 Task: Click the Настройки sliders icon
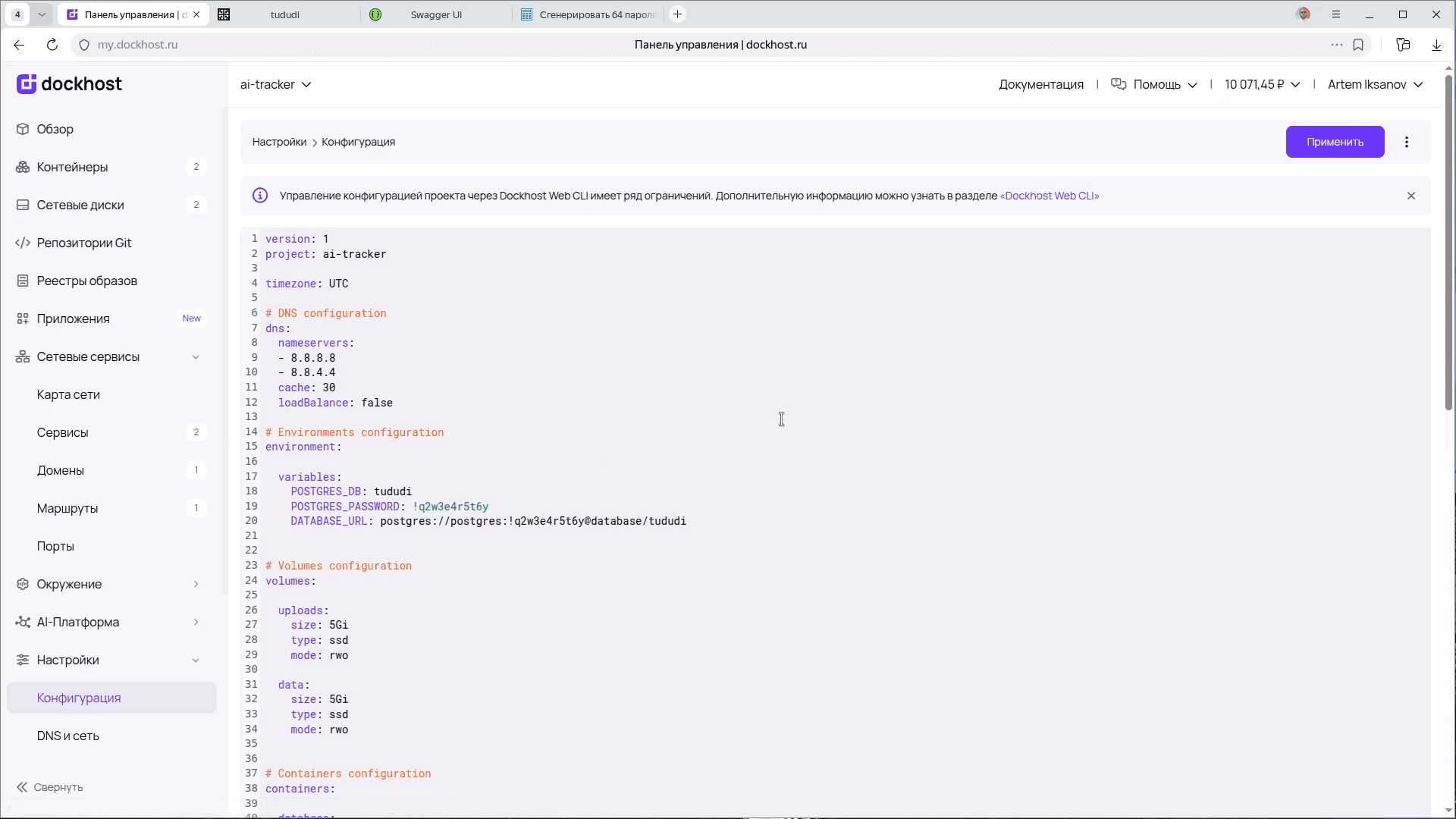(23, 660)
